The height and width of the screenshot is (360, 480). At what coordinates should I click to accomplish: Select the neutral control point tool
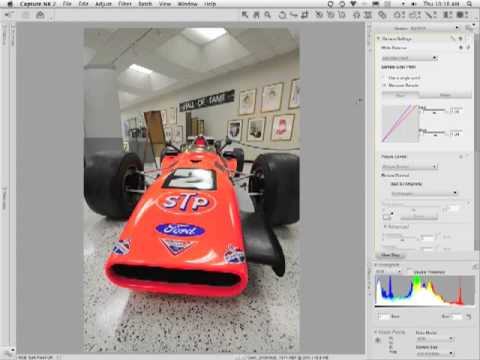331,15
